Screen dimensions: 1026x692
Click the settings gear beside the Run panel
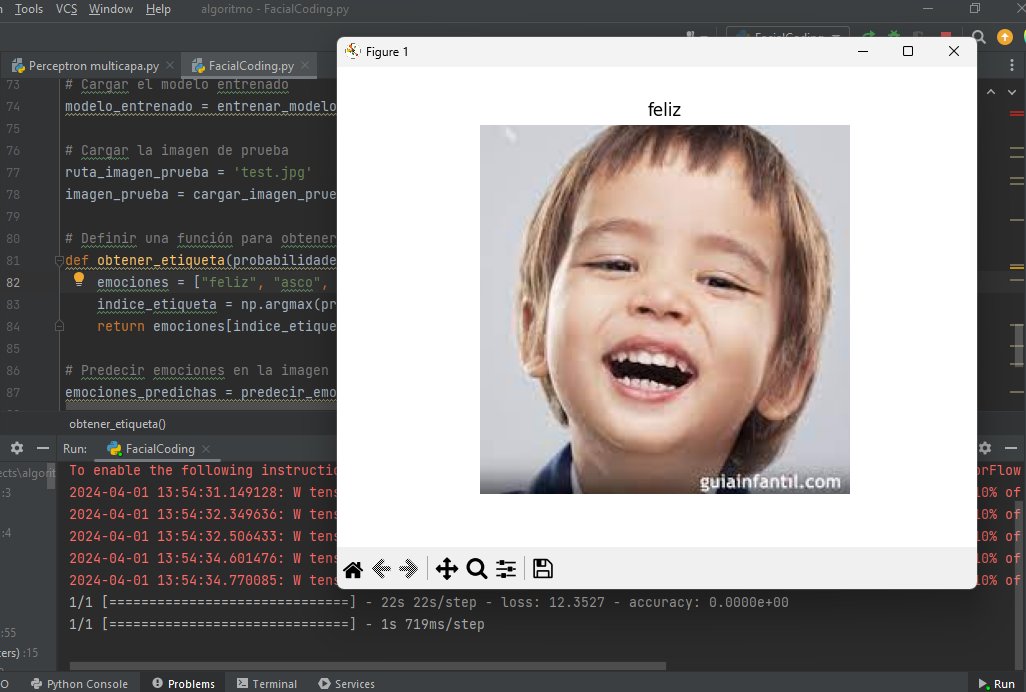click(15, 448)
